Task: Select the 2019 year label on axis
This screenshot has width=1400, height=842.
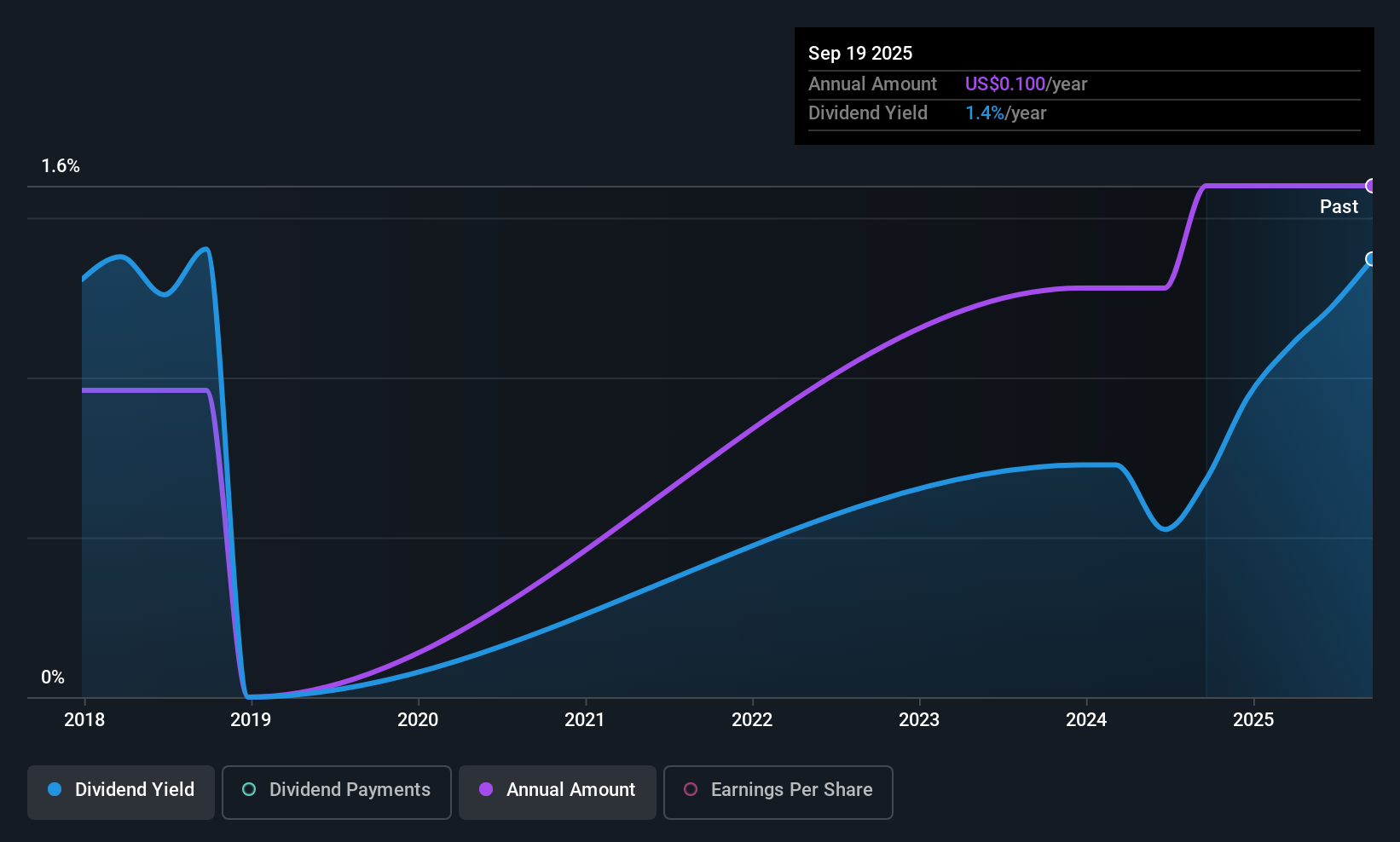Action: (251, 720)
